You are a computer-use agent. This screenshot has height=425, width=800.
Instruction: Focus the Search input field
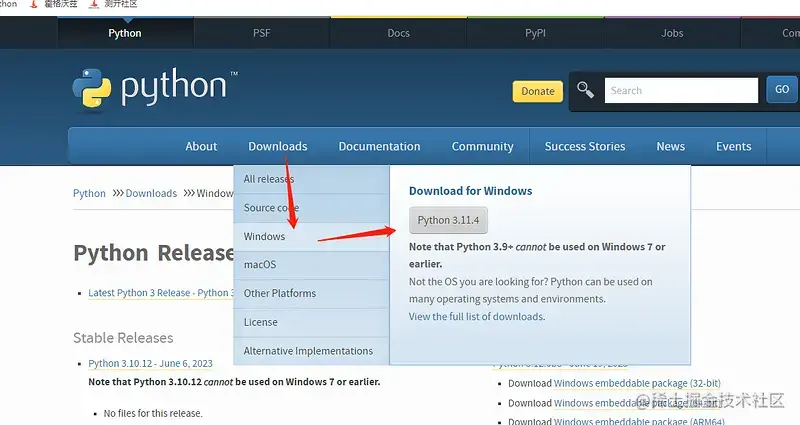click(x=681, y=90)
